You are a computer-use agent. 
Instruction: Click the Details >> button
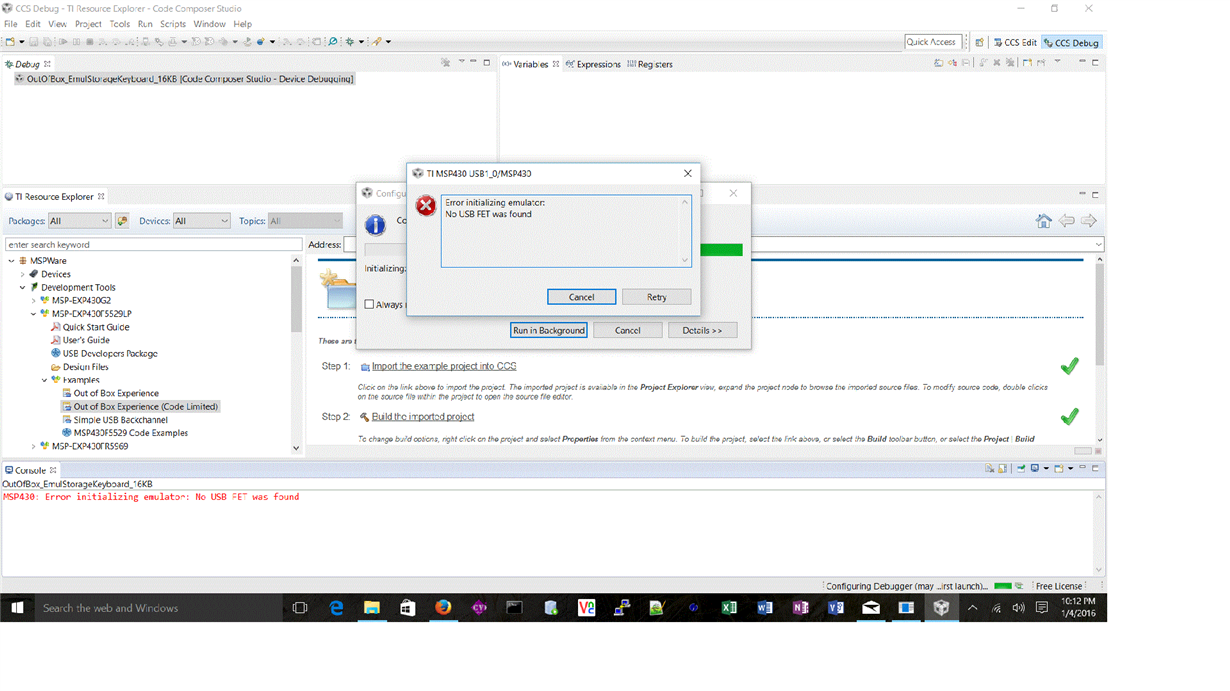pyautogui.click(x=702, y=330)
